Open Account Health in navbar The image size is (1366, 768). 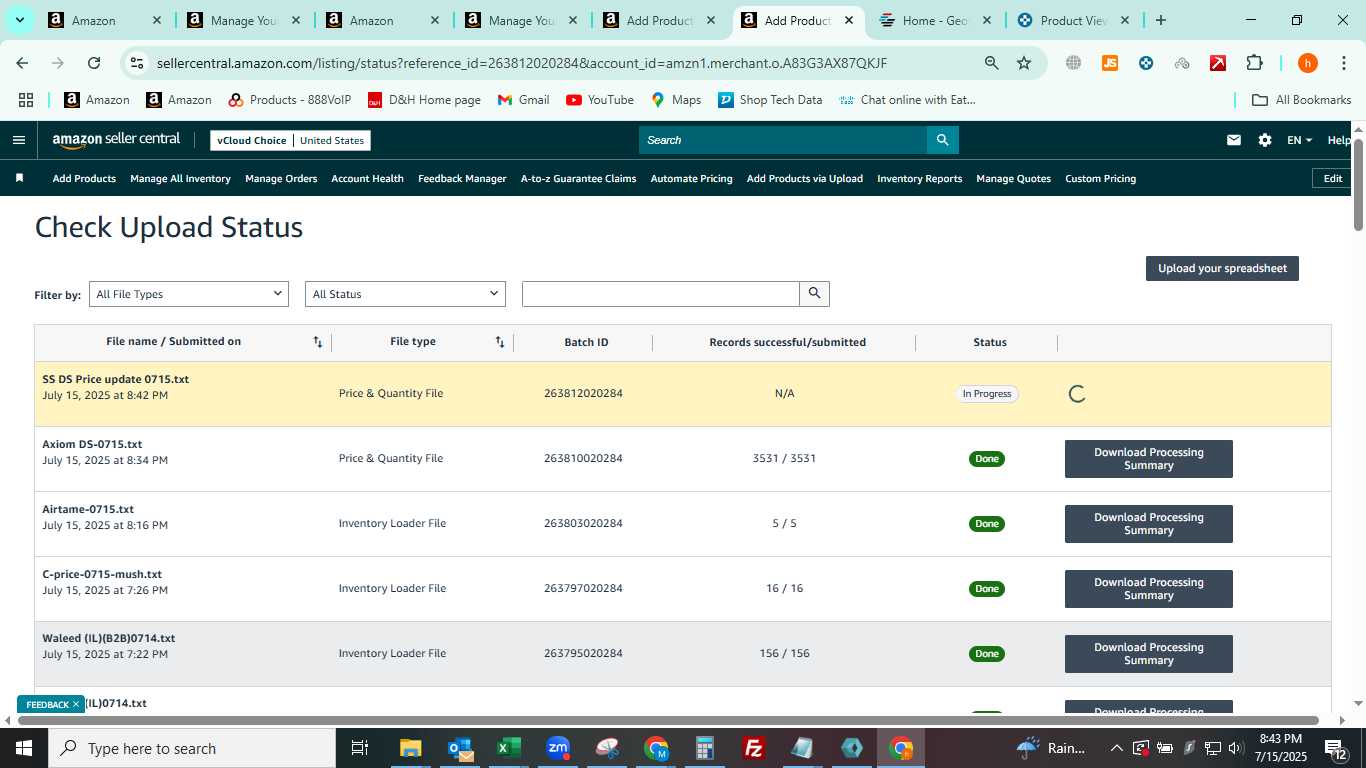point(367,178)
